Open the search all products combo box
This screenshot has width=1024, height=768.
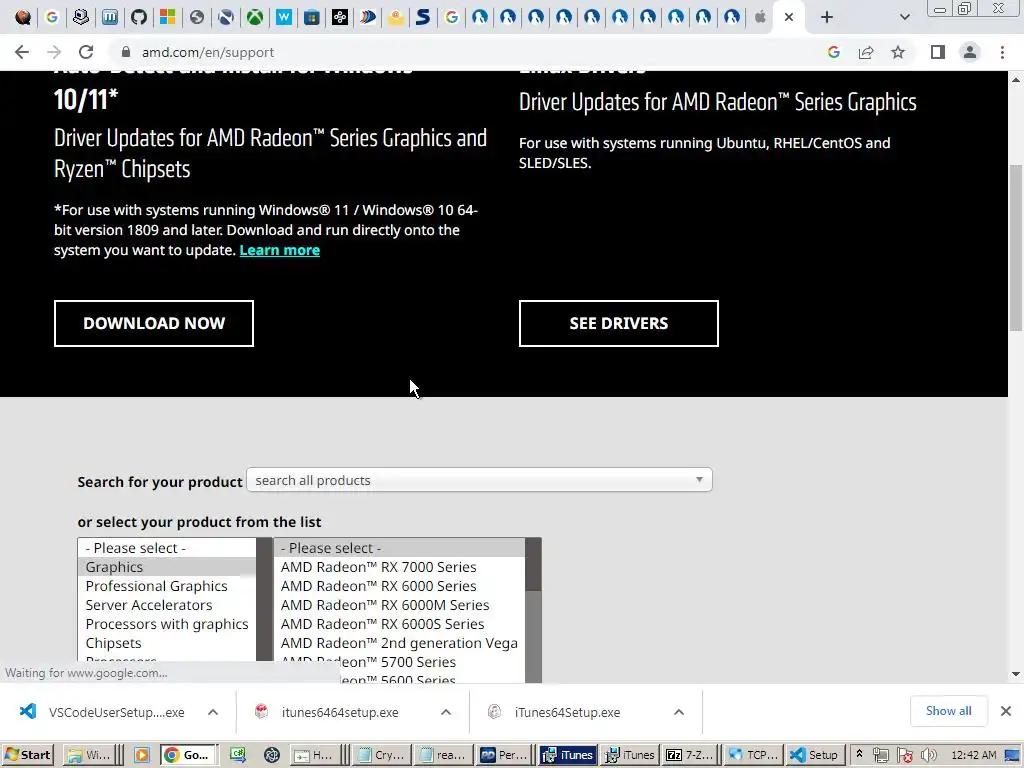click(479, 480)
